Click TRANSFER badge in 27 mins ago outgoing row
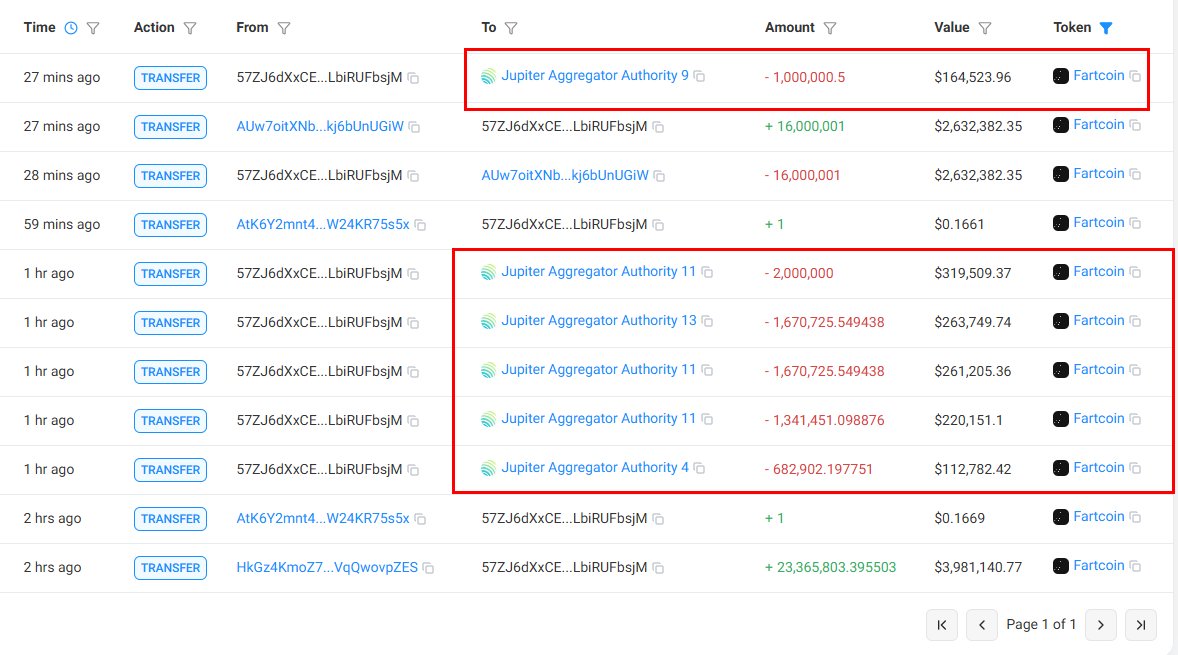The height and width of the screenshot is (655, 1178). point(171,77)
